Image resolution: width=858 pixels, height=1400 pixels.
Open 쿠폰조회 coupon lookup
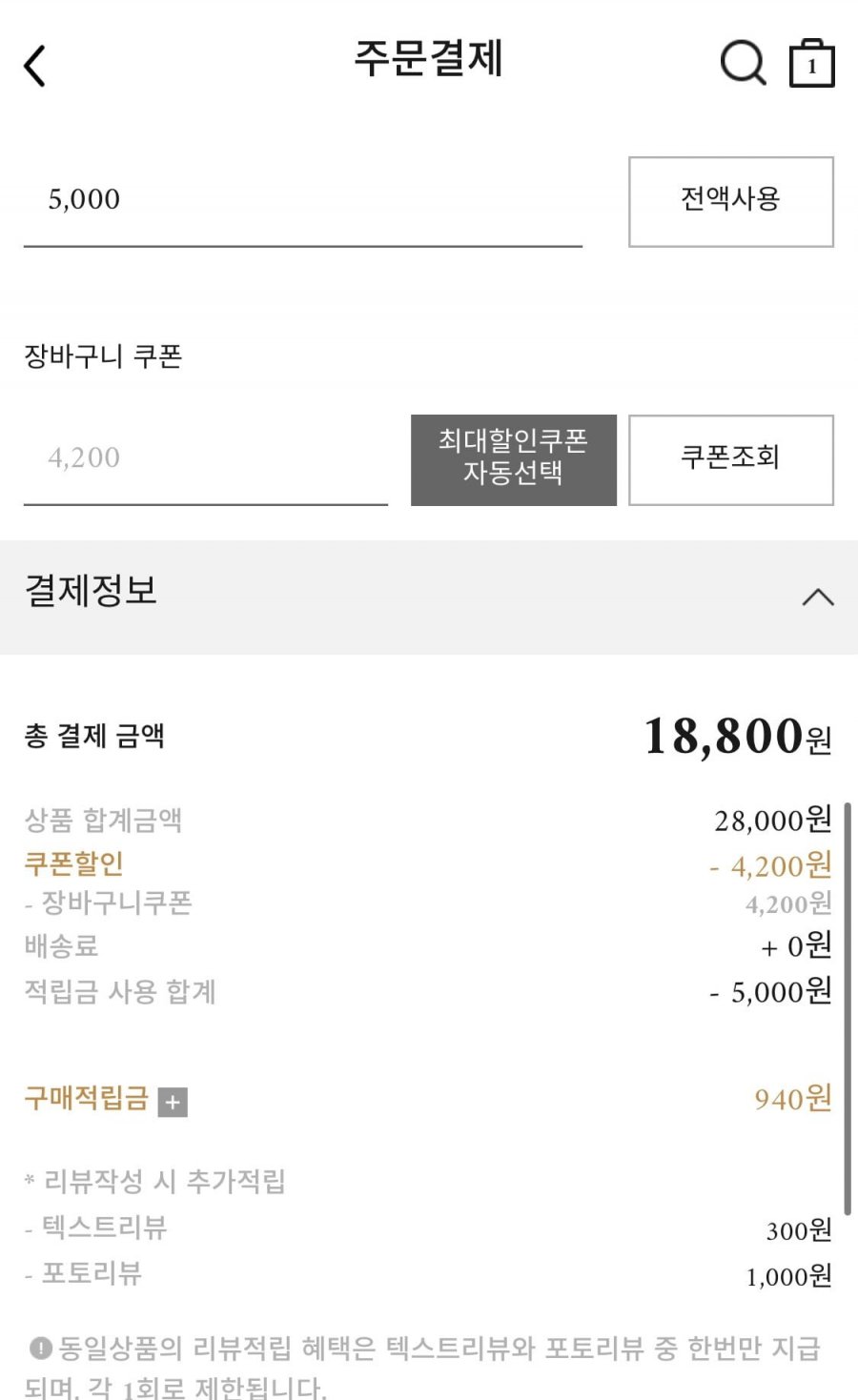click(730, 459)
